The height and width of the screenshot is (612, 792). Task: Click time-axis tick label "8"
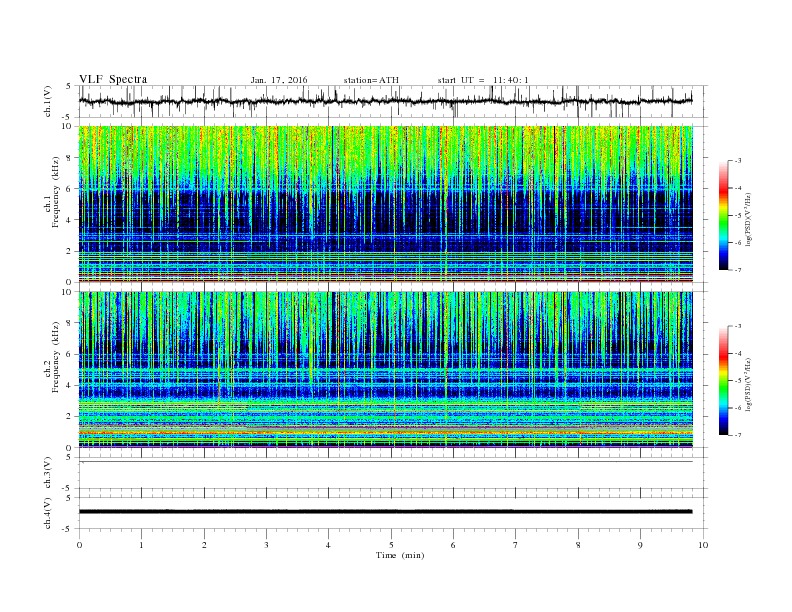(x=578, y=545)
